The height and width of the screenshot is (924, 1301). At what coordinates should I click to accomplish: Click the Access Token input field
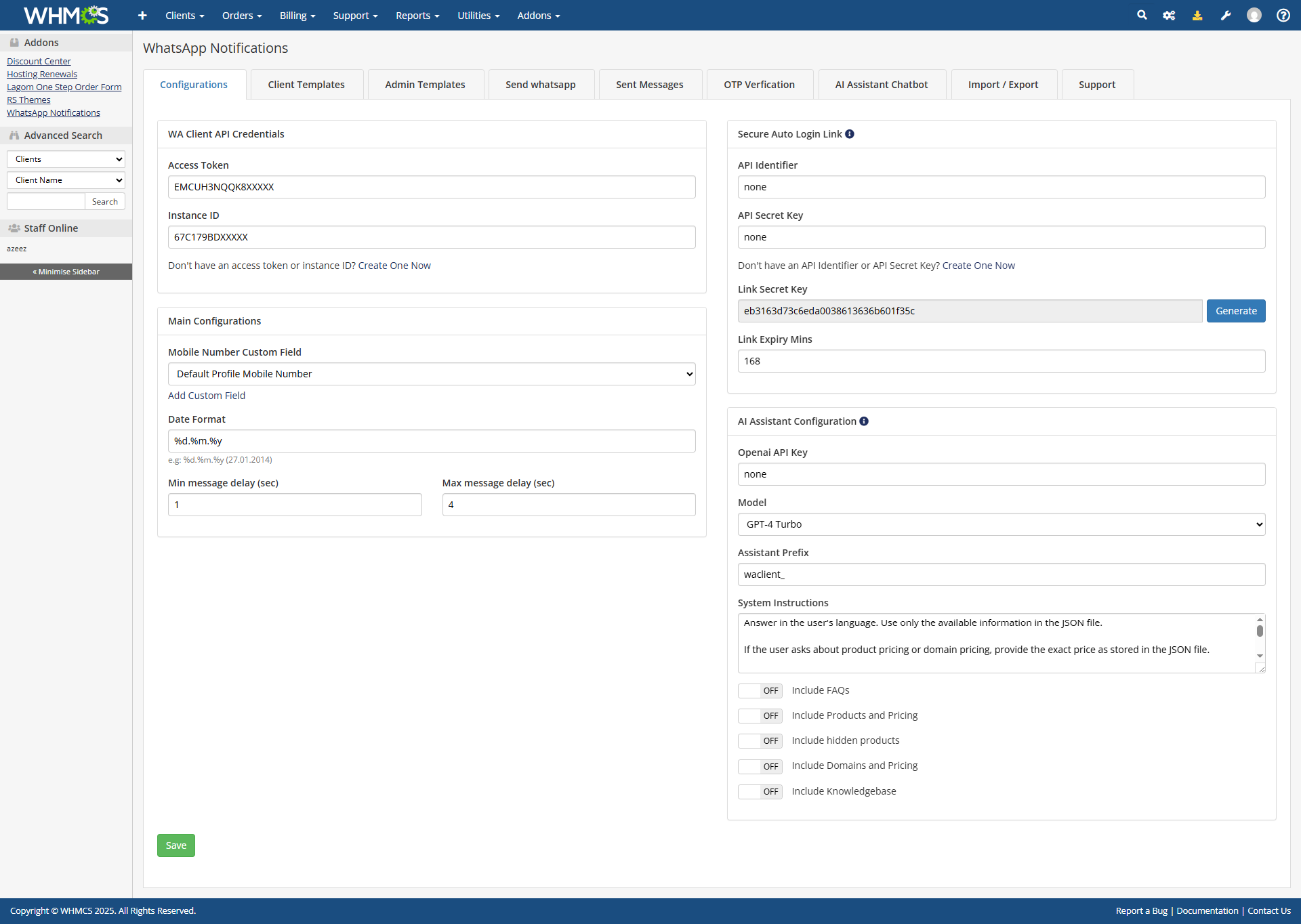point(432,187)
